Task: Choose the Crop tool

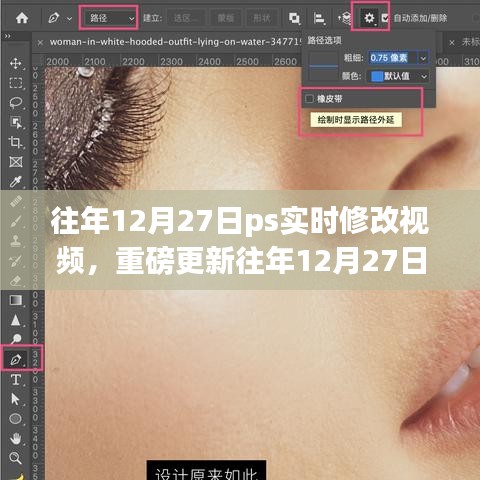Action: point(16,142)
